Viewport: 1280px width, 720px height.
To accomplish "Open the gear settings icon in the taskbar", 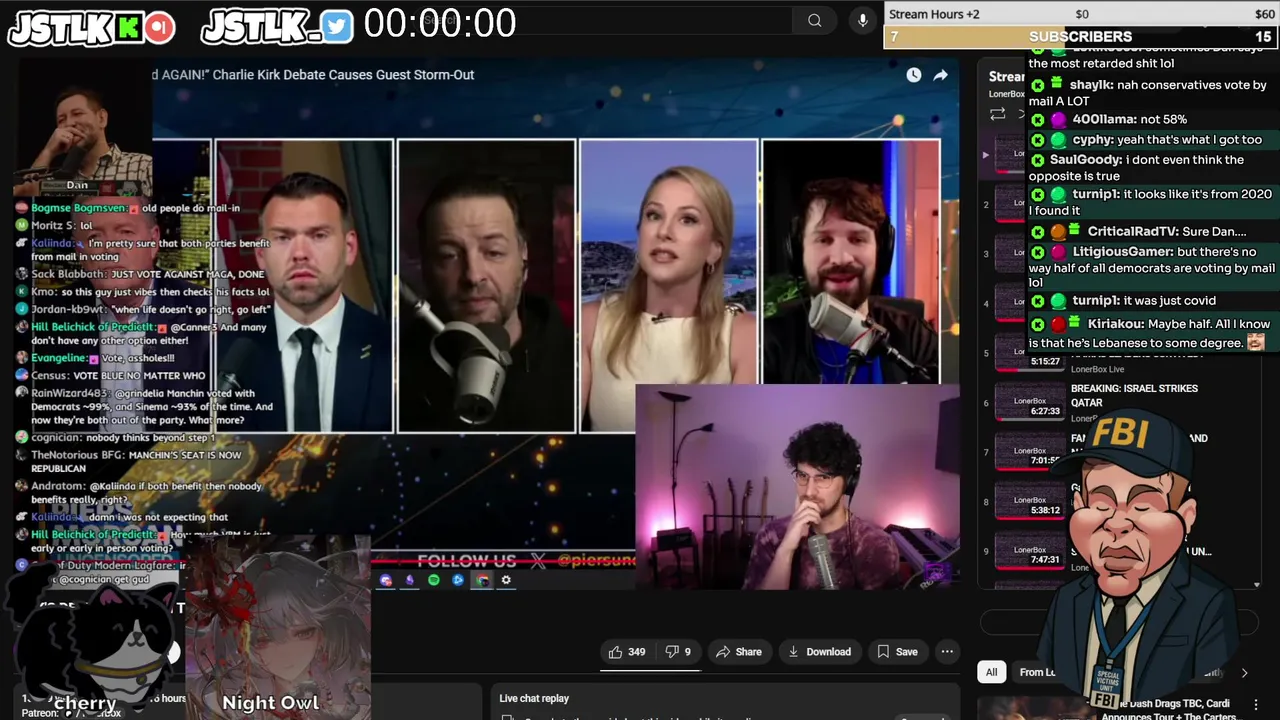I will [506, 580].
